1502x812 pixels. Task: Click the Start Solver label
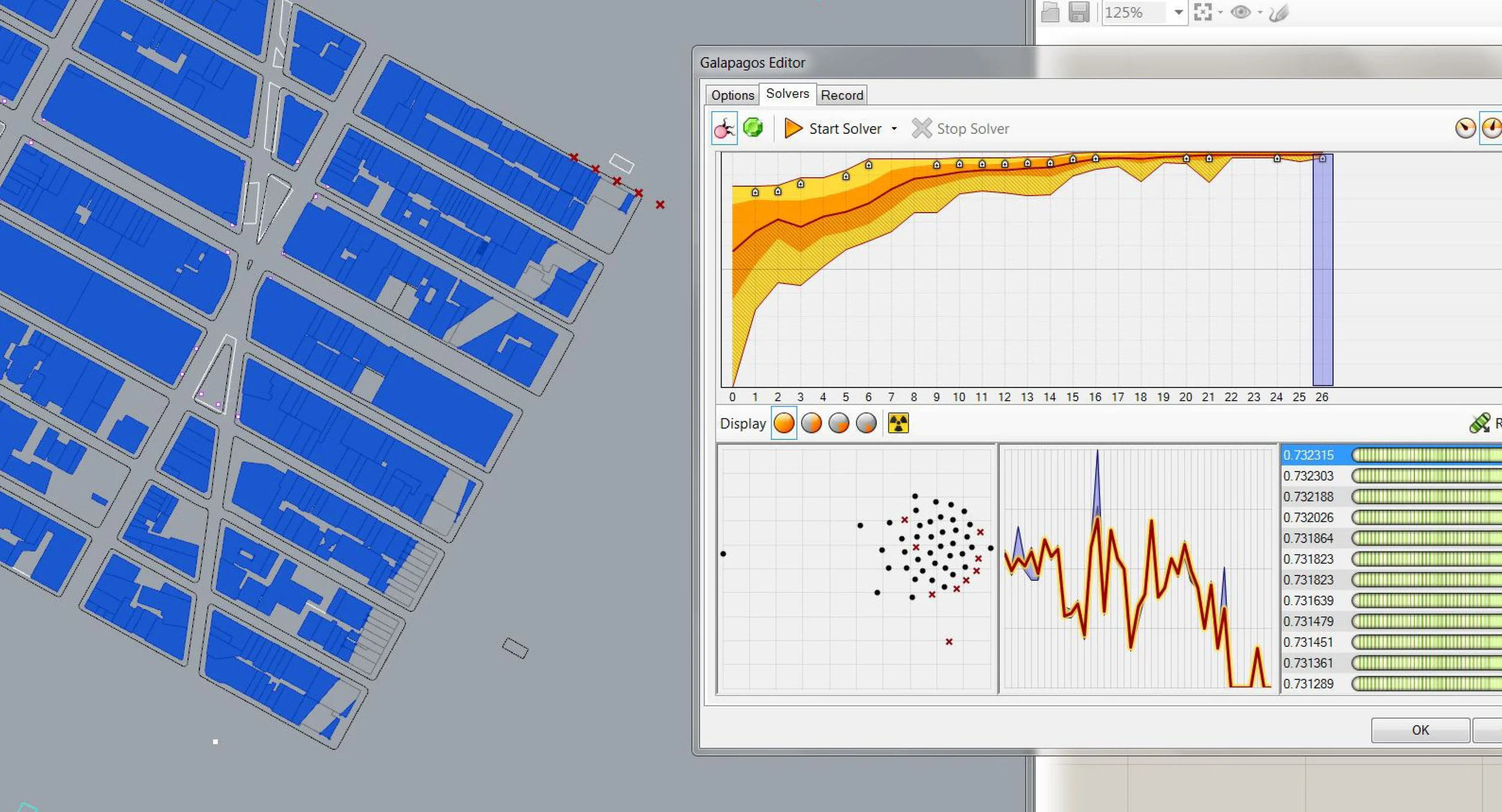[845, 129]
